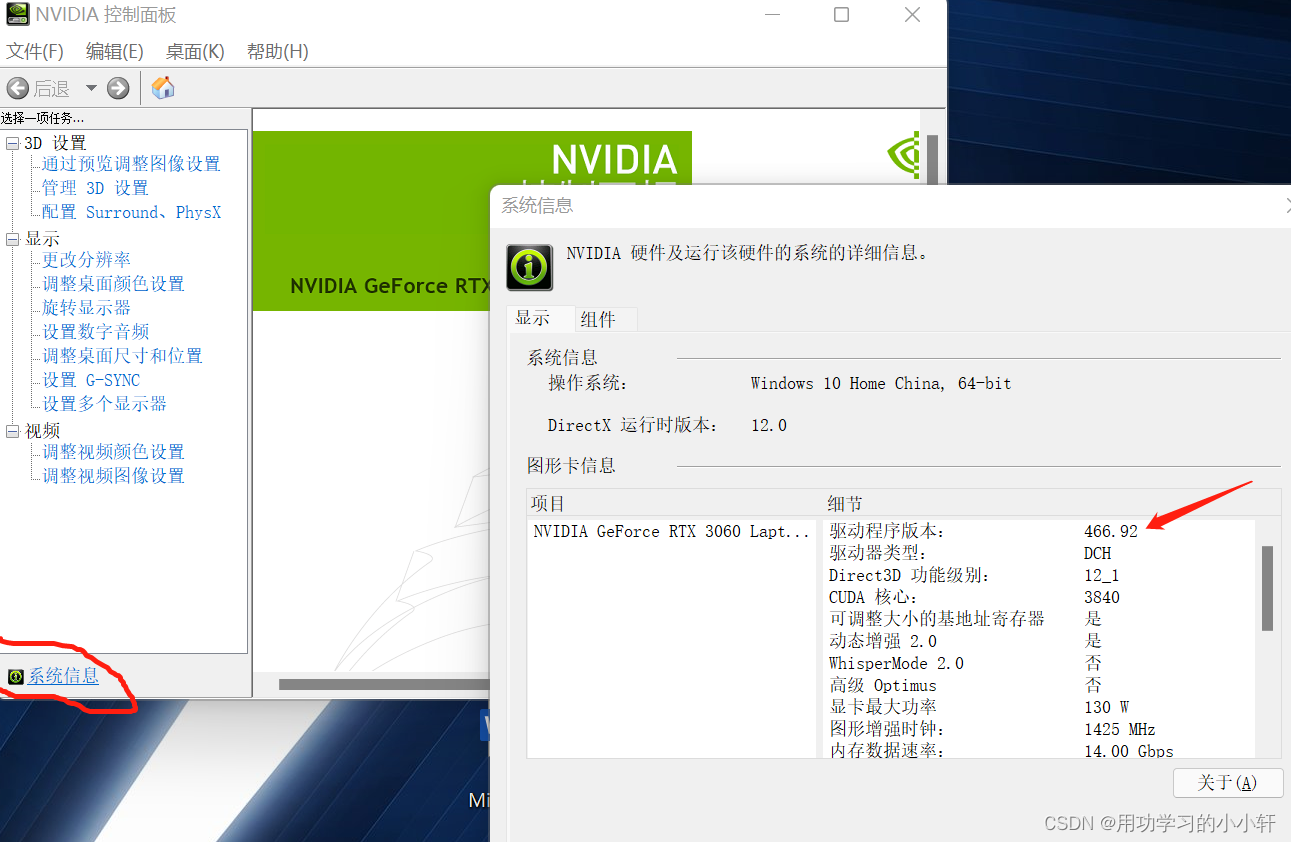Click the 细节 column header

[845, 504]
